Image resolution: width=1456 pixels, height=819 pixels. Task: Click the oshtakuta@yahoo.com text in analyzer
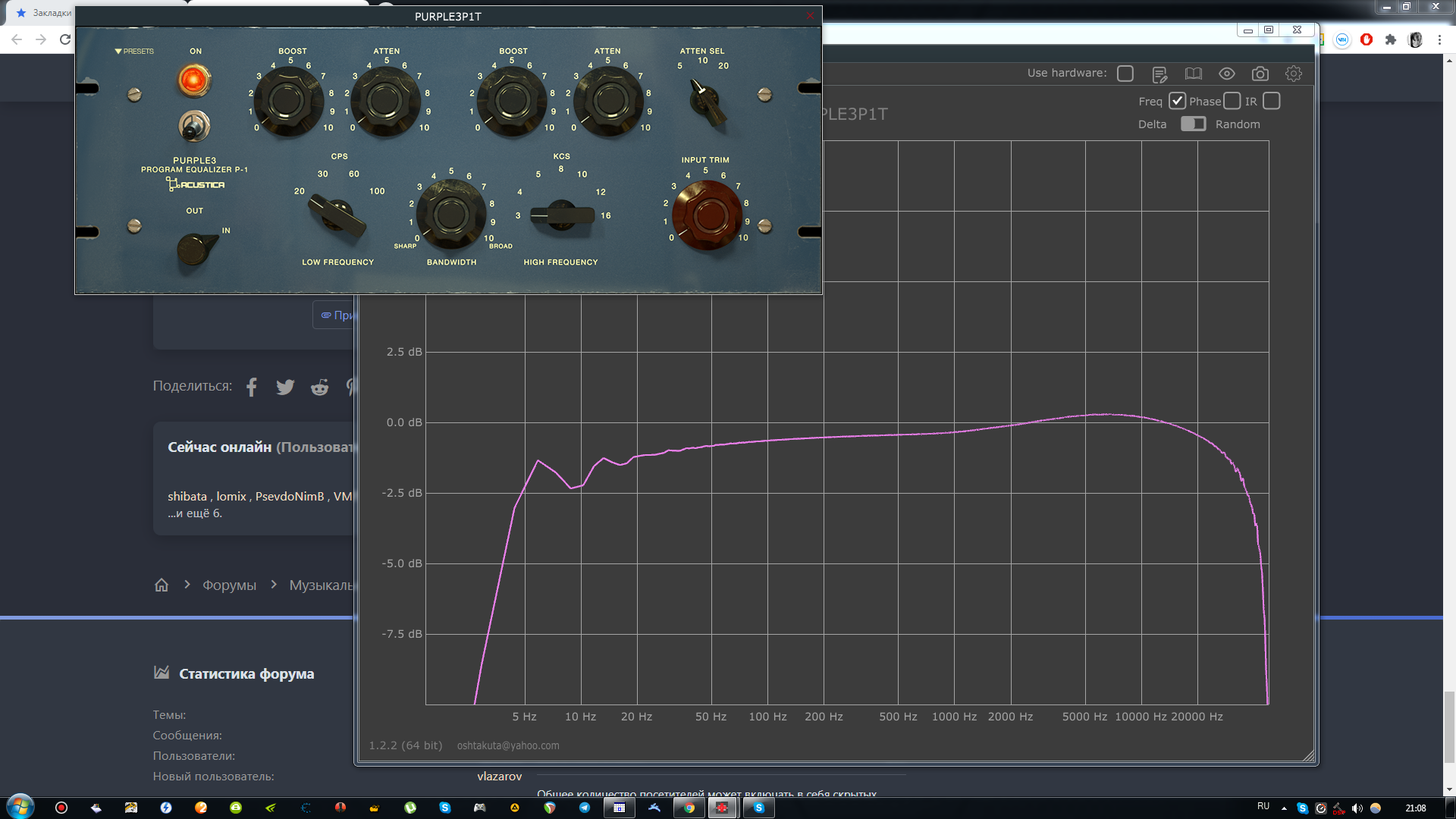click(x=508, y=745)
